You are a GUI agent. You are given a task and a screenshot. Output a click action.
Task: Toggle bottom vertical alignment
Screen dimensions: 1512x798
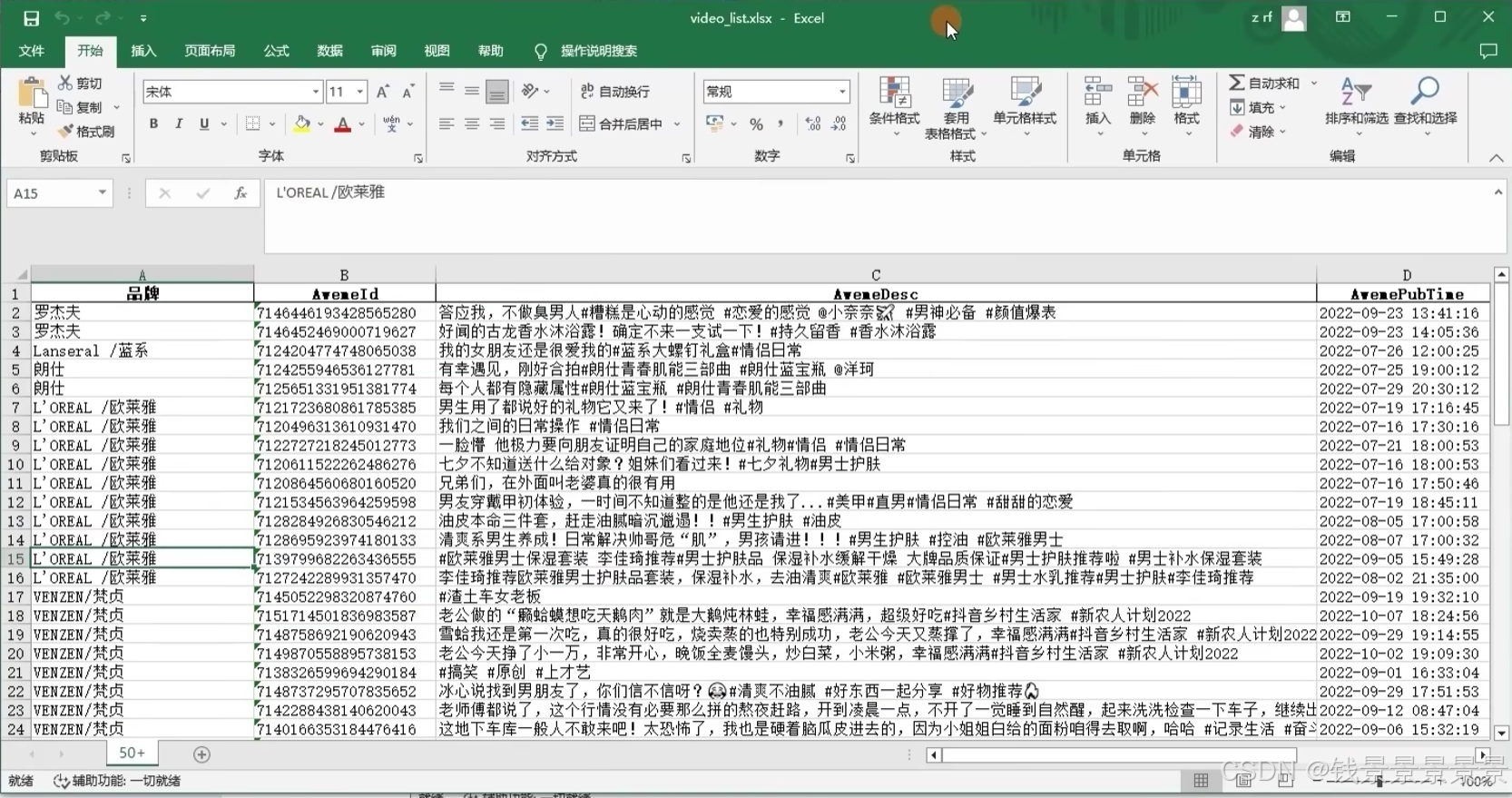coord(497,91)
